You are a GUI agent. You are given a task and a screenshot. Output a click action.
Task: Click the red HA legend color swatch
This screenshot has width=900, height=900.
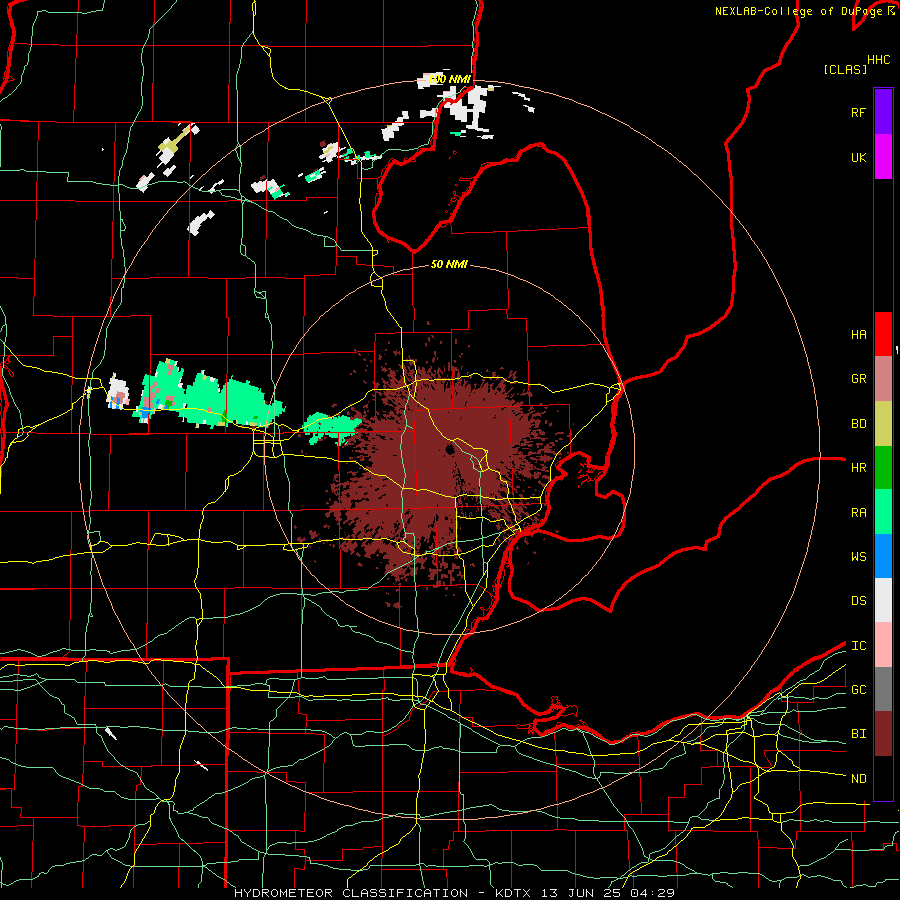[x=883, y=334]
